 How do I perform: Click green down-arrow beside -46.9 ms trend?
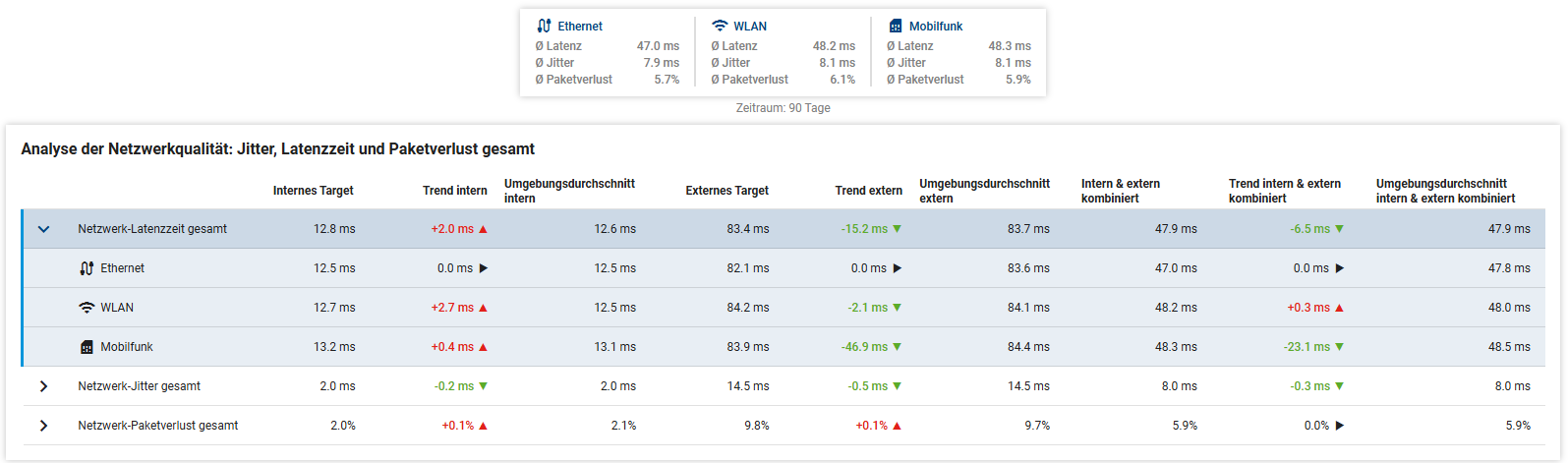click(x=897, y=347)
